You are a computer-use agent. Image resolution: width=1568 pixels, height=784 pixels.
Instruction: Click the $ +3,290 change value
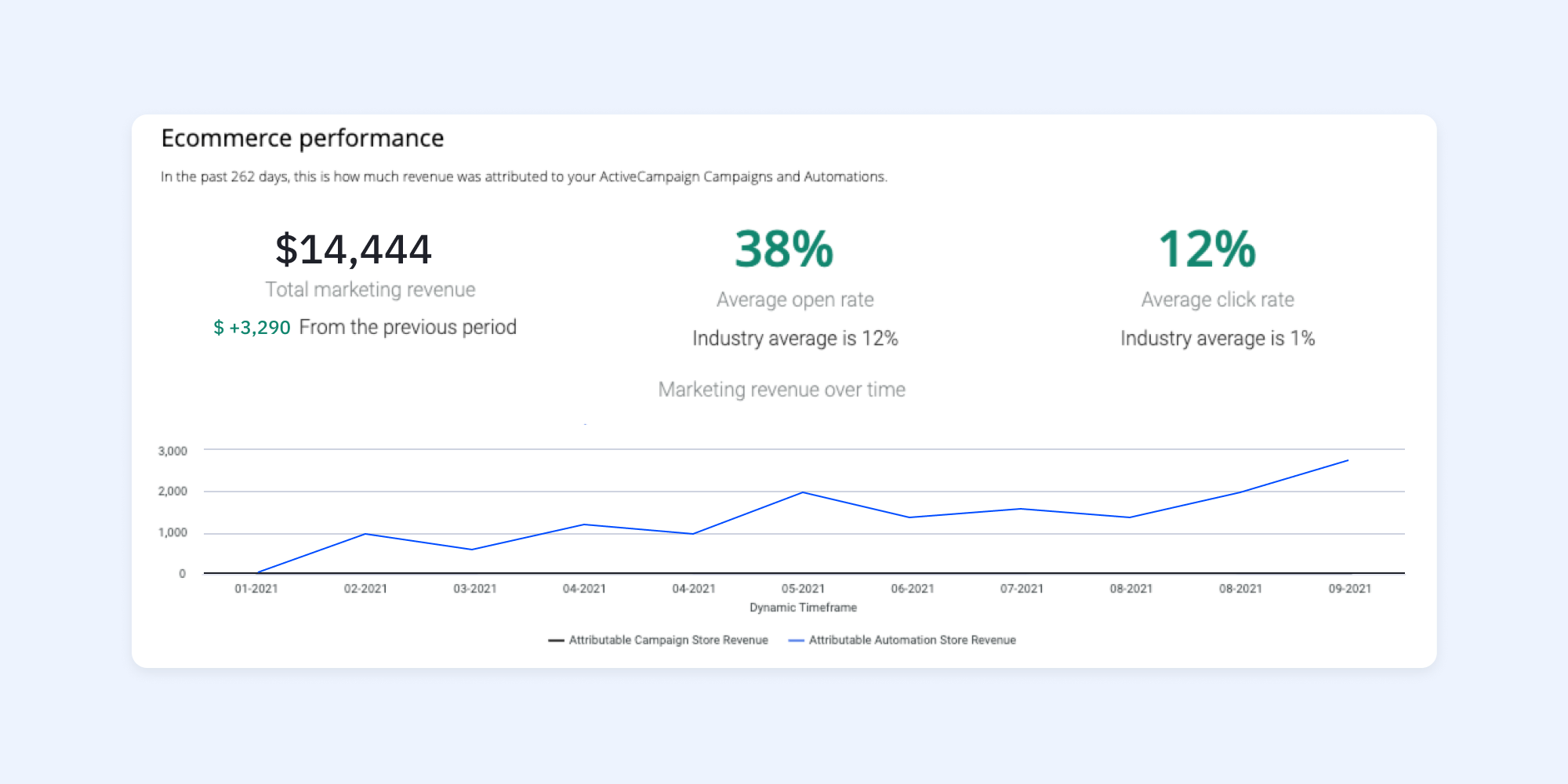252,328
